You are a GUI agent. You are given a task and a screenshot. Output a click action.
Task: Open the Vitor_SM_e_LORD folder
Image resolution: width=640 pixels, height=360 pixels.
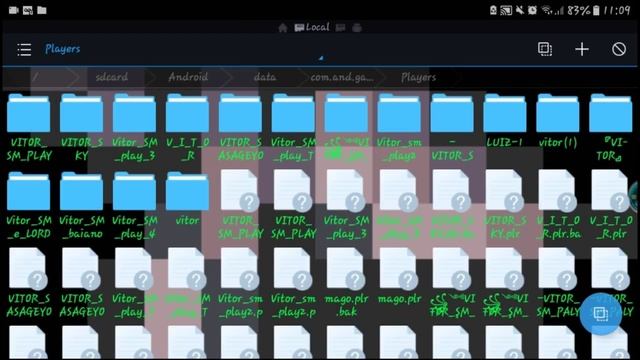tap(29, 205)
